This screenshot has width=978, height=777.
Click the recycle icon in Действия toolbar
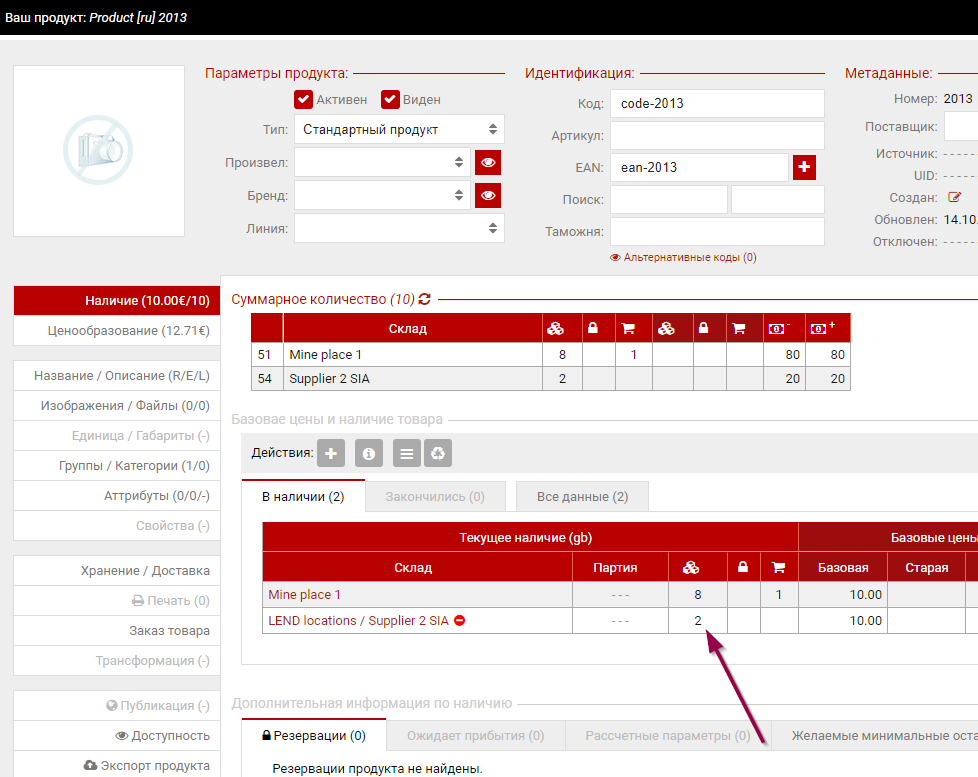438,453
